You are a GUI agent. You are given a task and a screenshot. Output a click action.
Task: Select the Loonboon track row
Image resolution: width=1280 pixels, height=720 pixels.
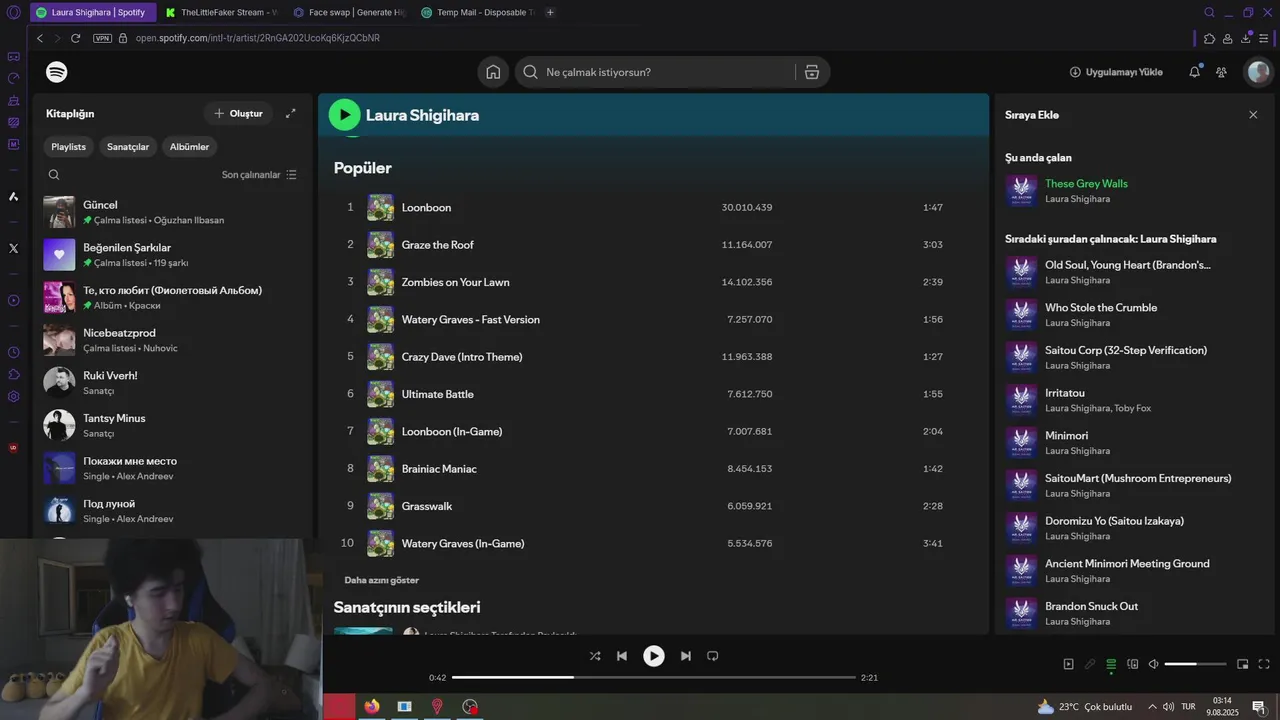click(x=653, y=207)
